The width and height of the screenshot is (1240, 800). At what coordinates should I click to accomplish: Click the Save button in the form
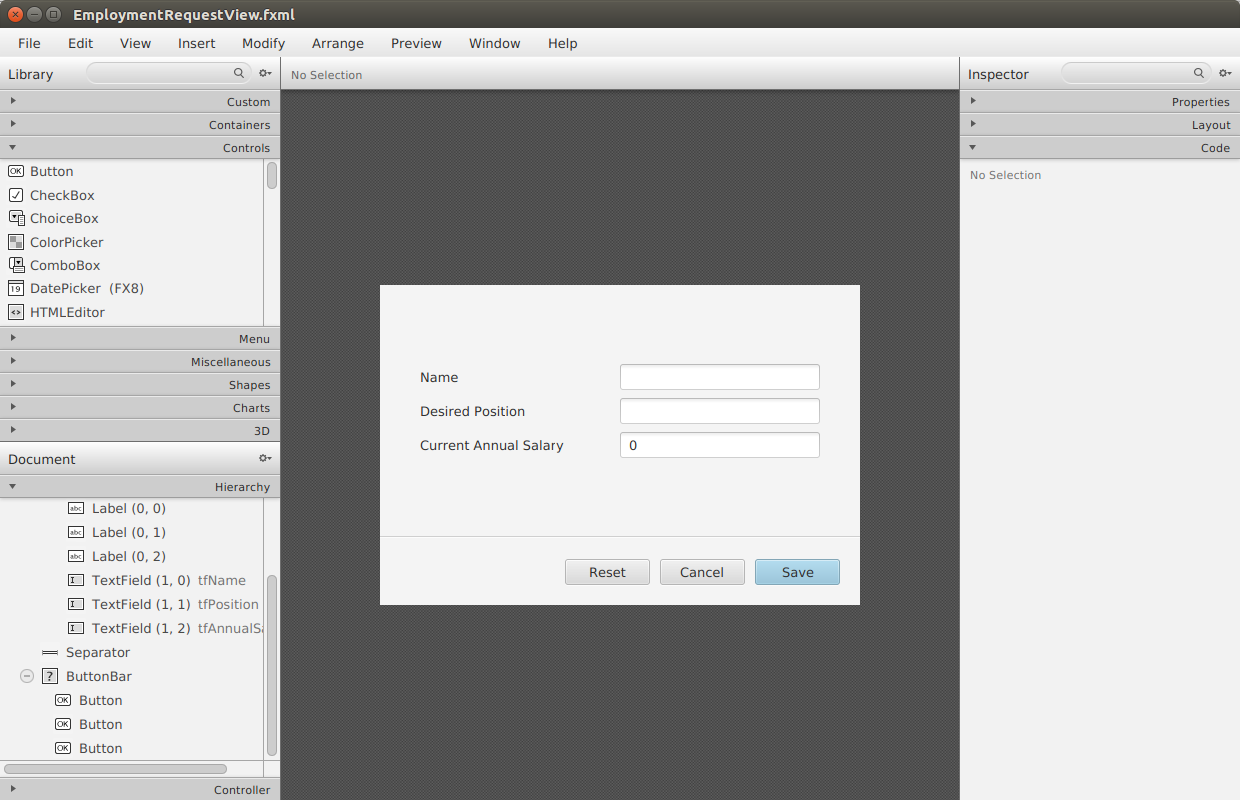[x=797, y=572]
